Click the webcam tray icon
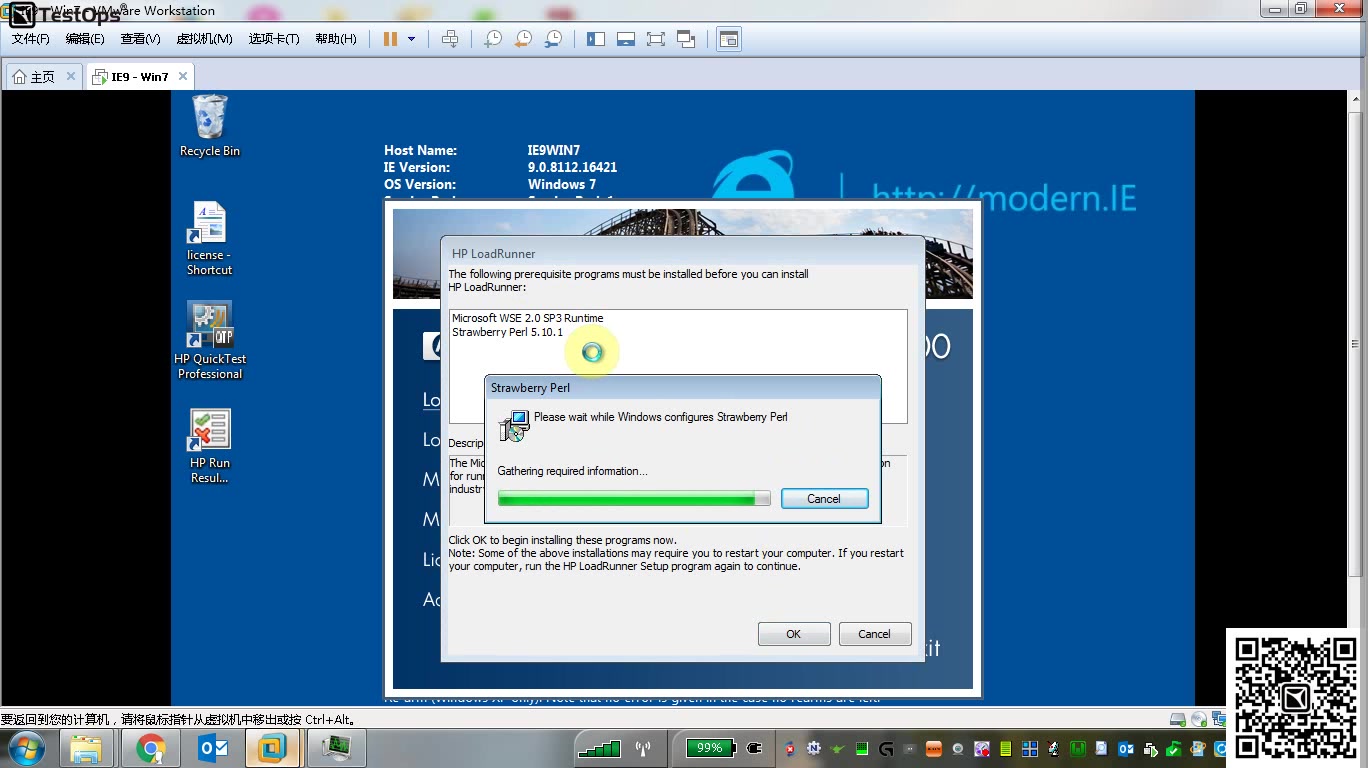This screenshot has height=768, width=1368. (x=958, y=748)
